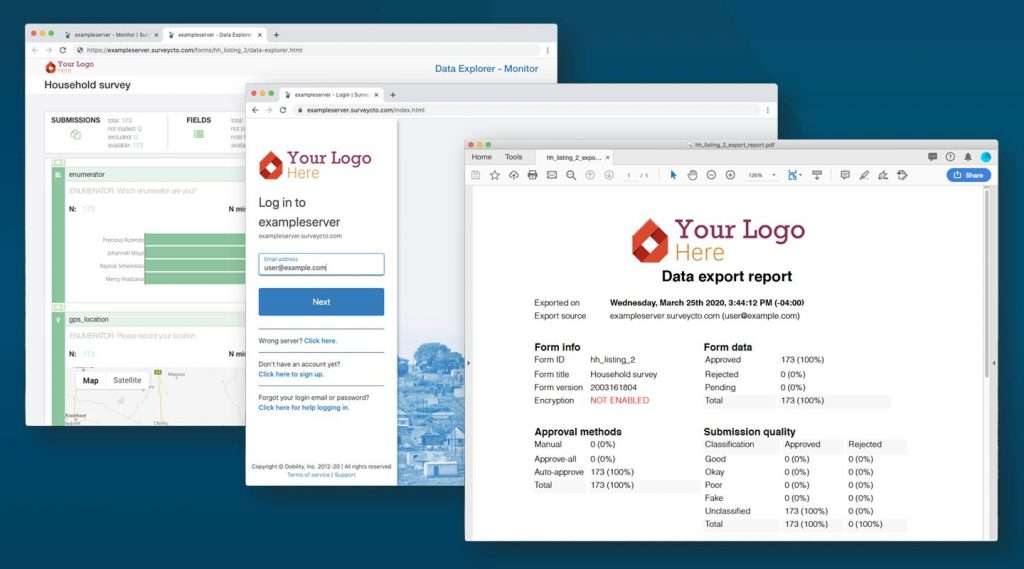Select the arrow selection tool in PDF viewer
This screenshot has width=1024, height=569.
point(673,175)
